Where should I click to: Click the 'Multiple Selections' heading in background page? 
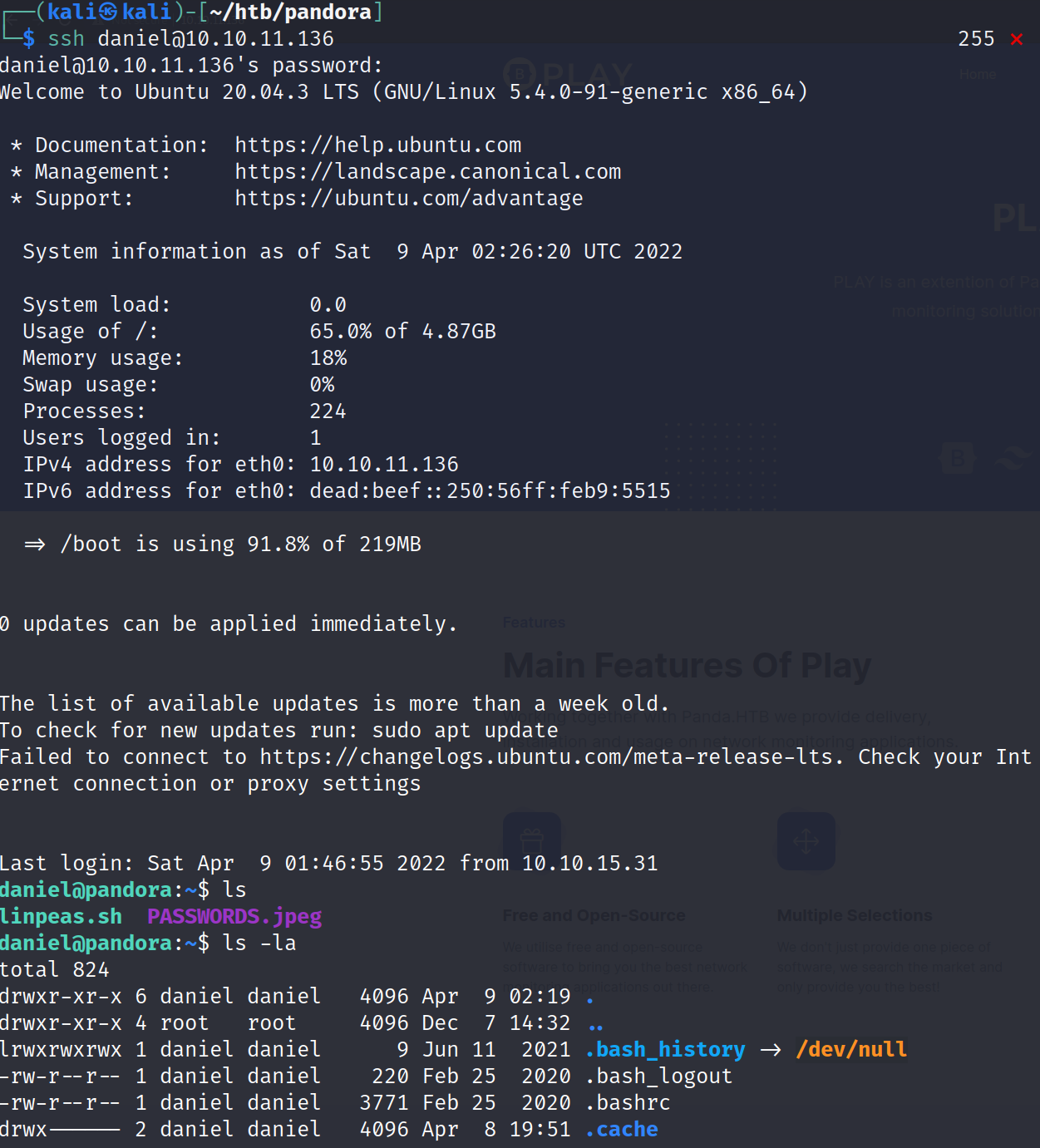(855, 915)
